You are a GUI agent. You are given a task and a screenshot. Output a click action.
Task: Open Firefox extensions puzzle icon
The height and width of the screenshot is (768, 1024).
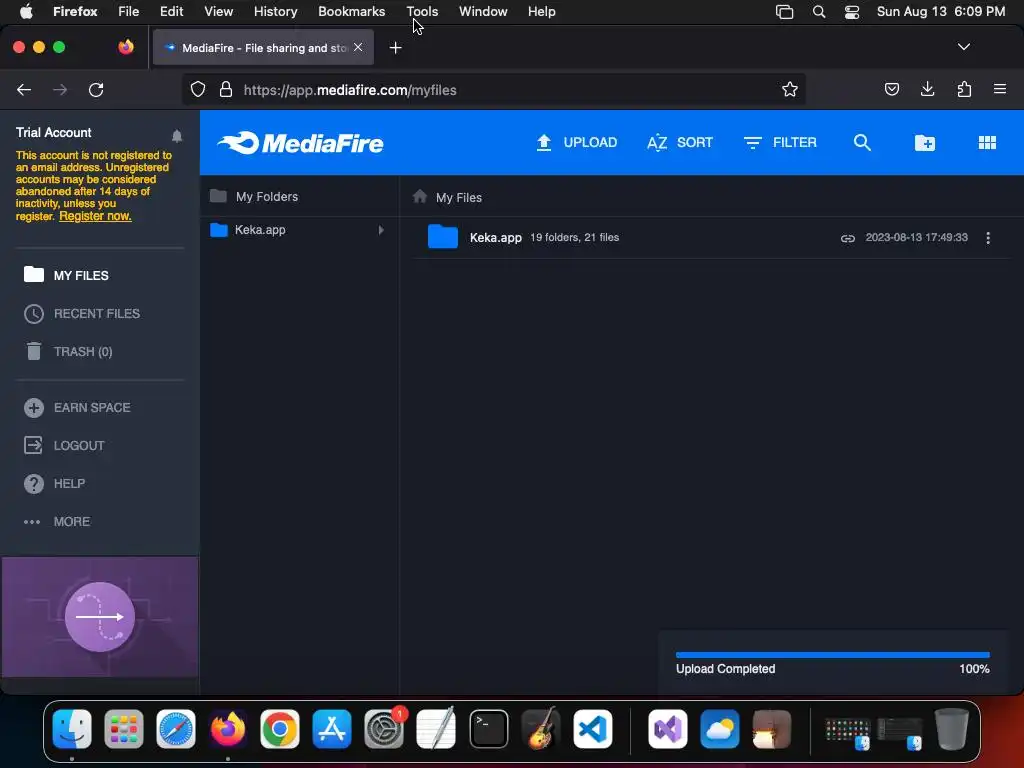(965, 89)
